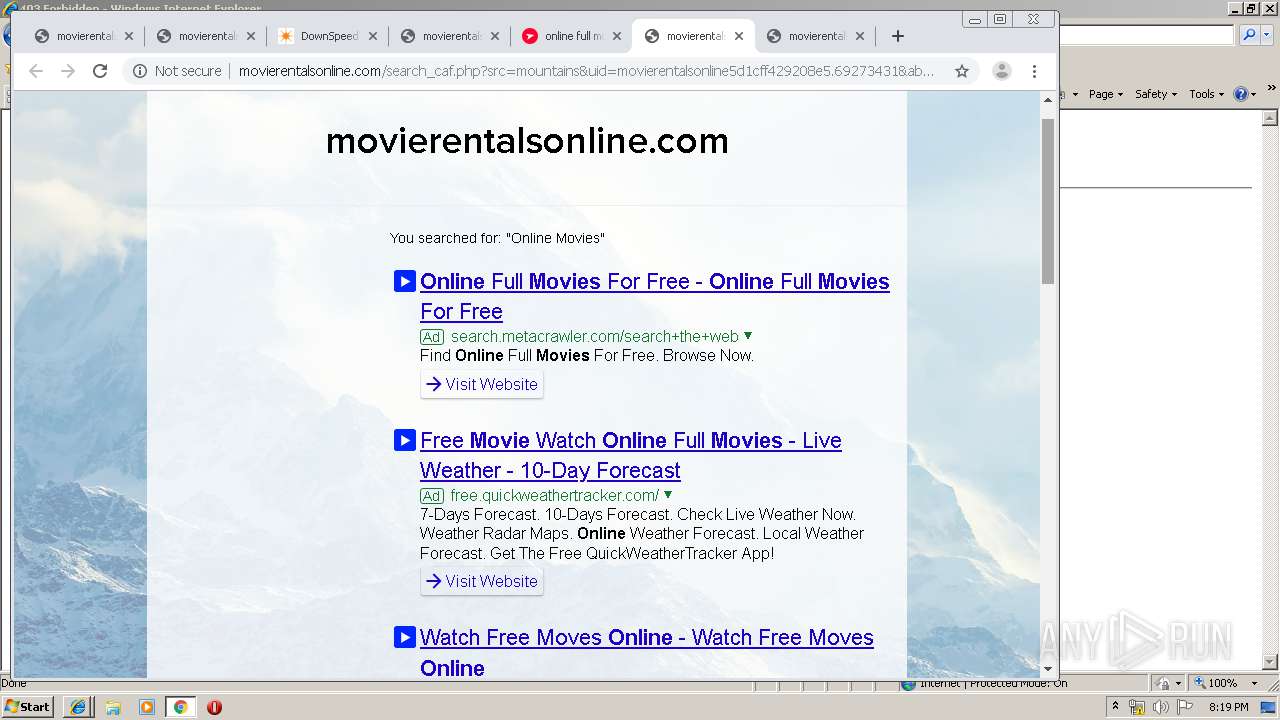Close the 'online full m' tab

pos(617,36)
